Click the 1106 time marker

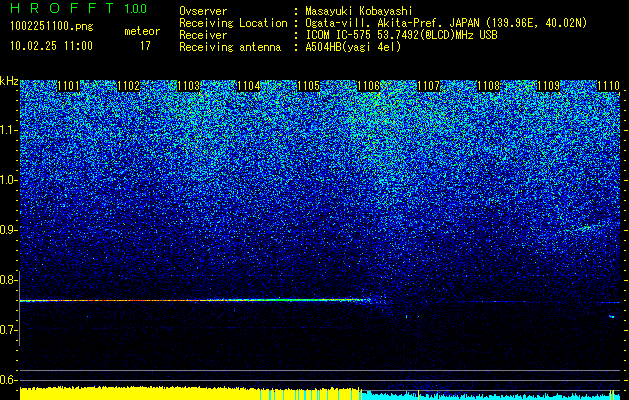[x=368, y=86]
